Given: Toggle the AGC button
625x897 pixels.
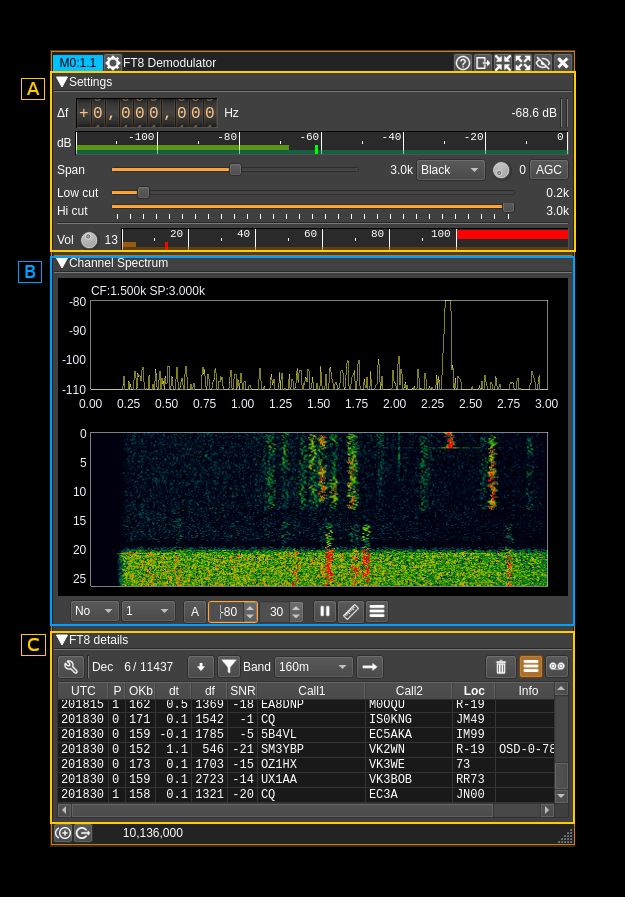Looking at the screenshot, I should pos(548,170).
